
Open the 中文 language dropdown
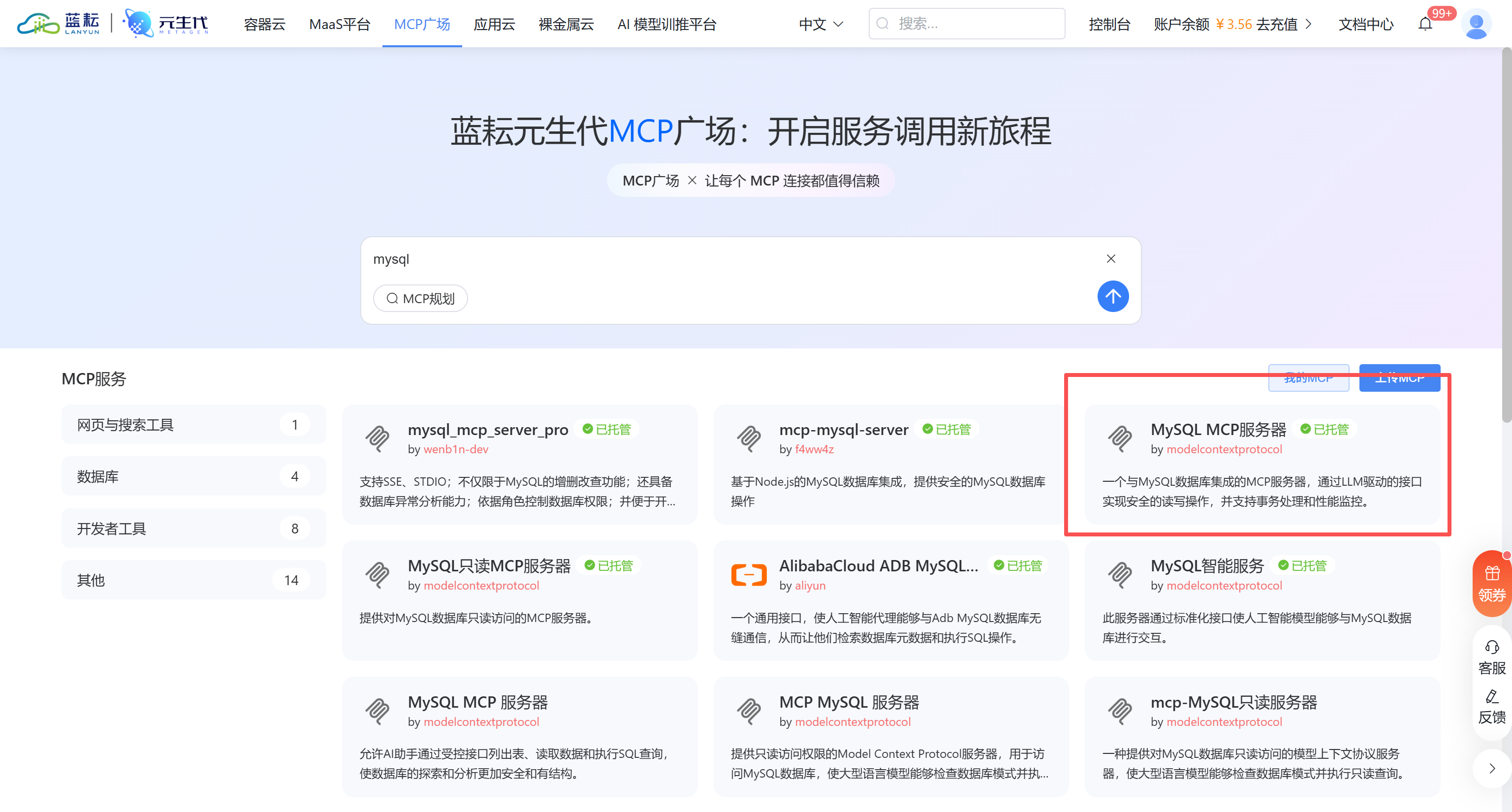click(x=820, y=24)
